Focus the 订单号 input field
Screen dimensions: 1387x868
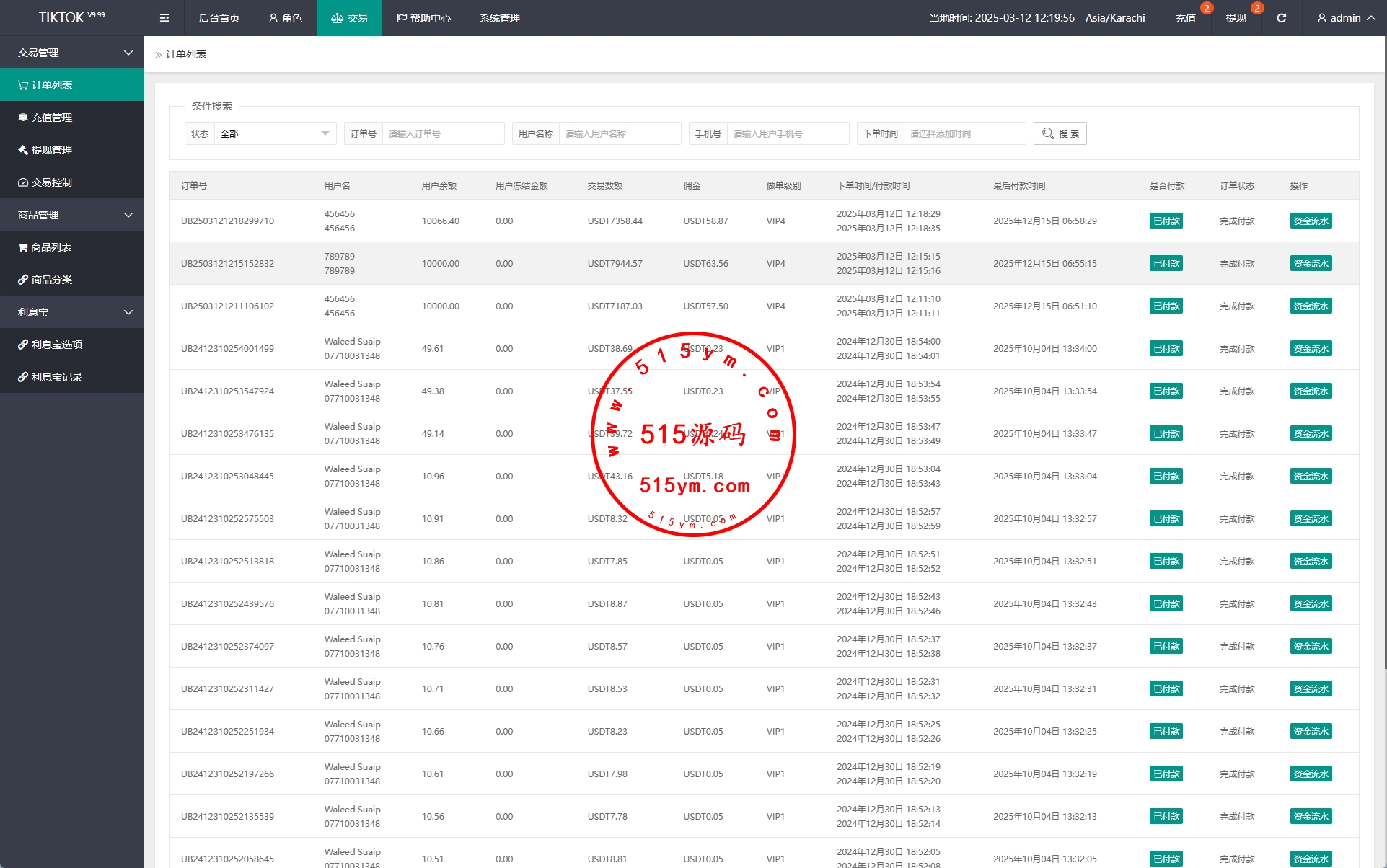pyautogui.click(x=442, y=133)
